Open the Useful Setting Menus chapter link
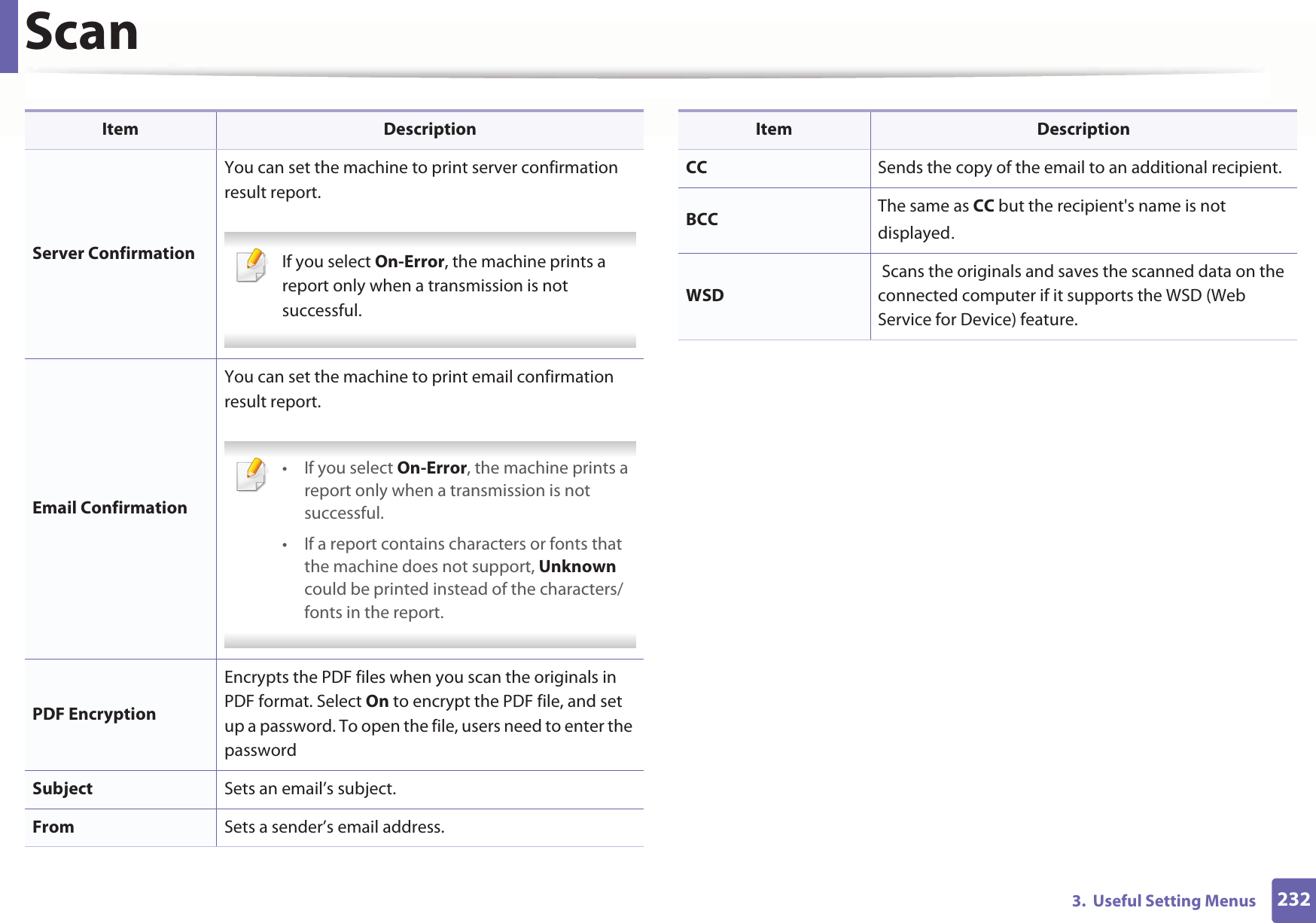 [1163, 901]
